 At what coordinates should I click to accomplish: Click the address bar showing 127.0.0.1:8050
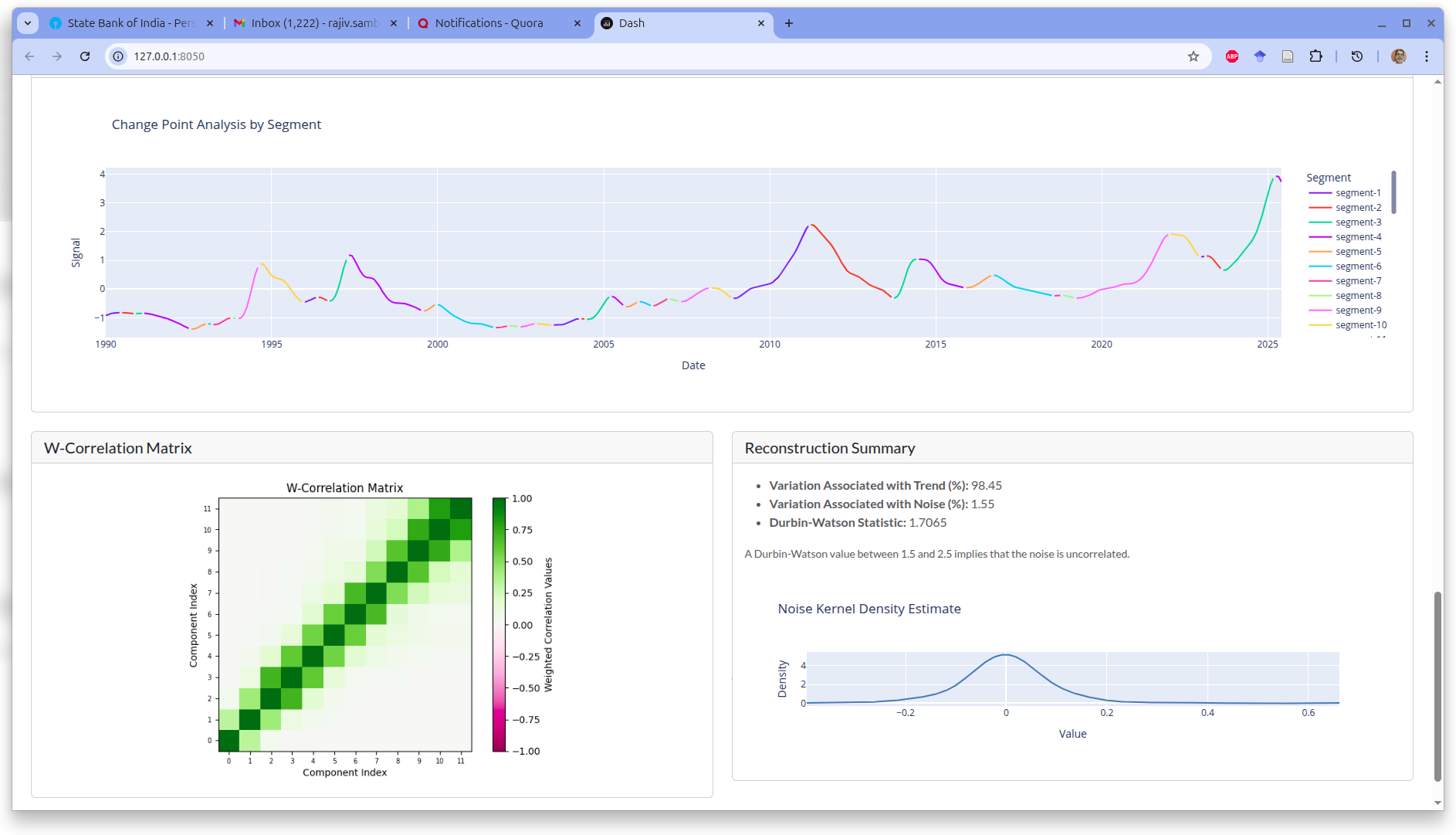pos(618,56)
